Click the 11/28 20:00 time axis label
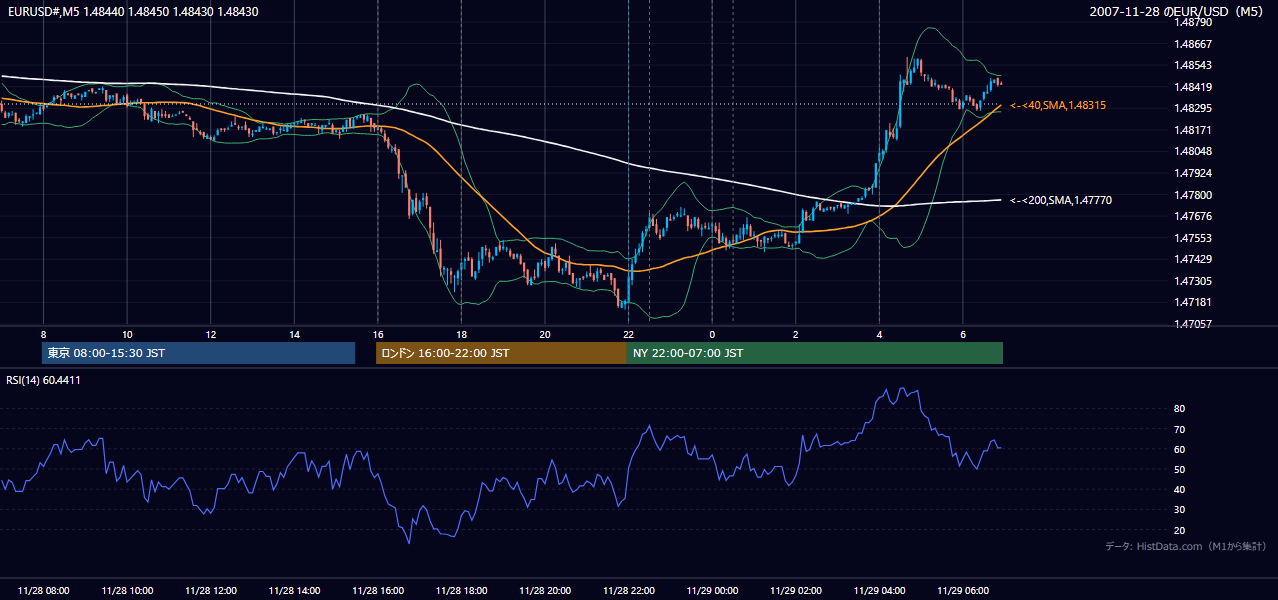The width and height of the screenshot is (1278, 600). [545, 591]
